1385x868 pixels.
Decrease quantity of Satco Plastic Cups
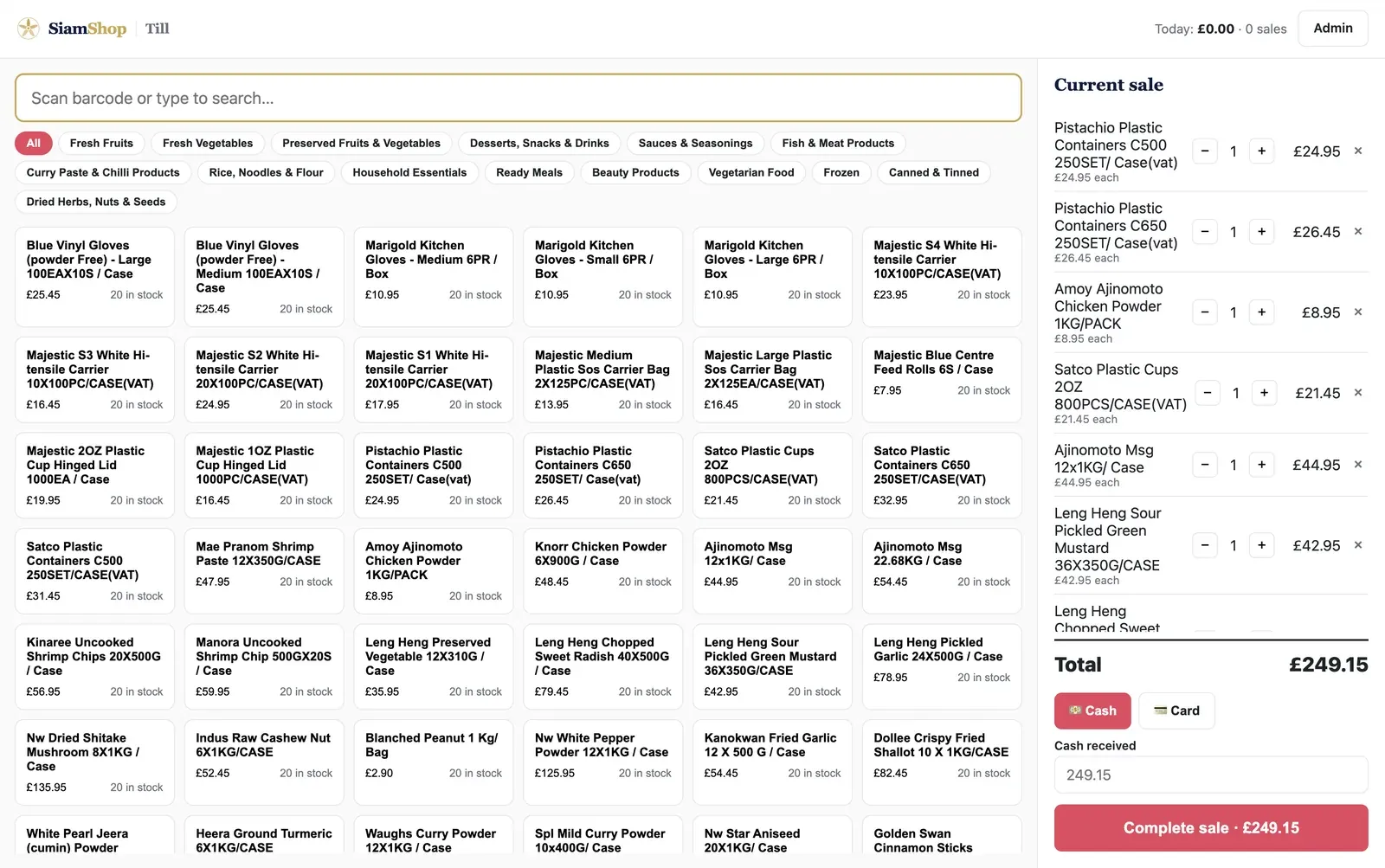(1208, 393)
